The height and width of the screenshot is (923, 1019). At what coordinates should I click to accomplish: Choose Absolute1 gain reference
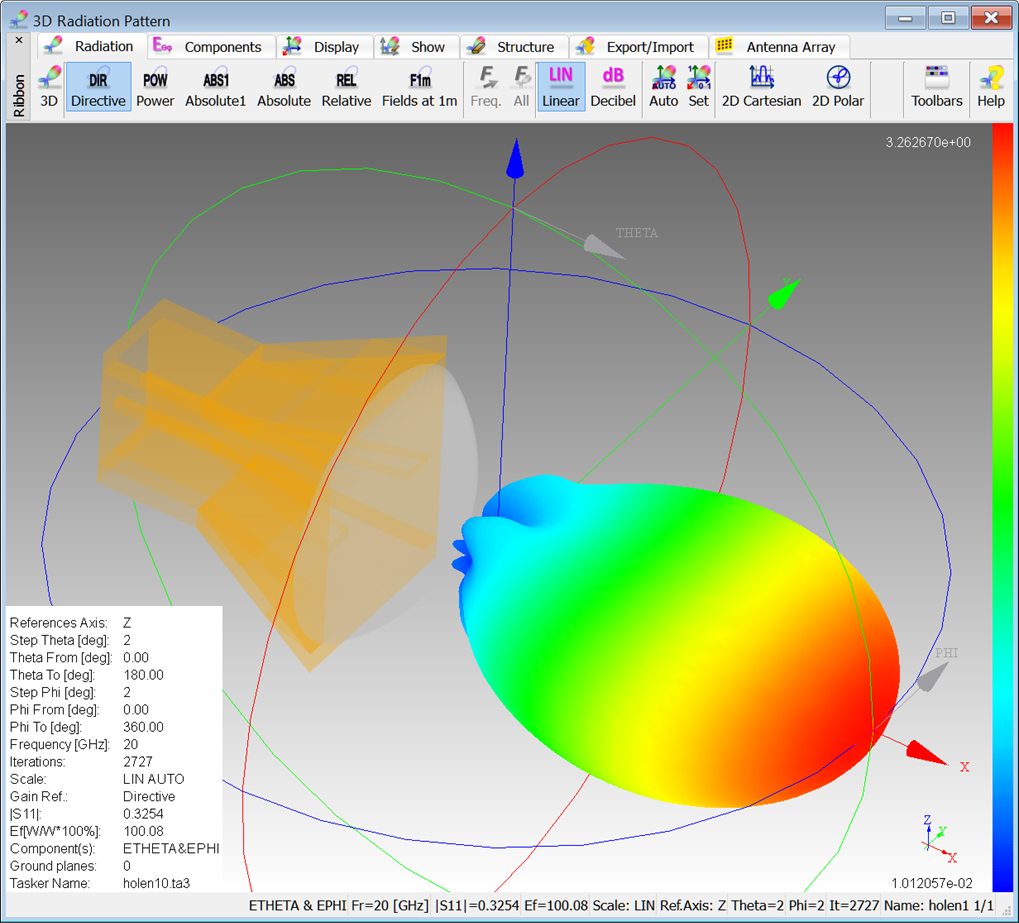[x=216, y=88]
